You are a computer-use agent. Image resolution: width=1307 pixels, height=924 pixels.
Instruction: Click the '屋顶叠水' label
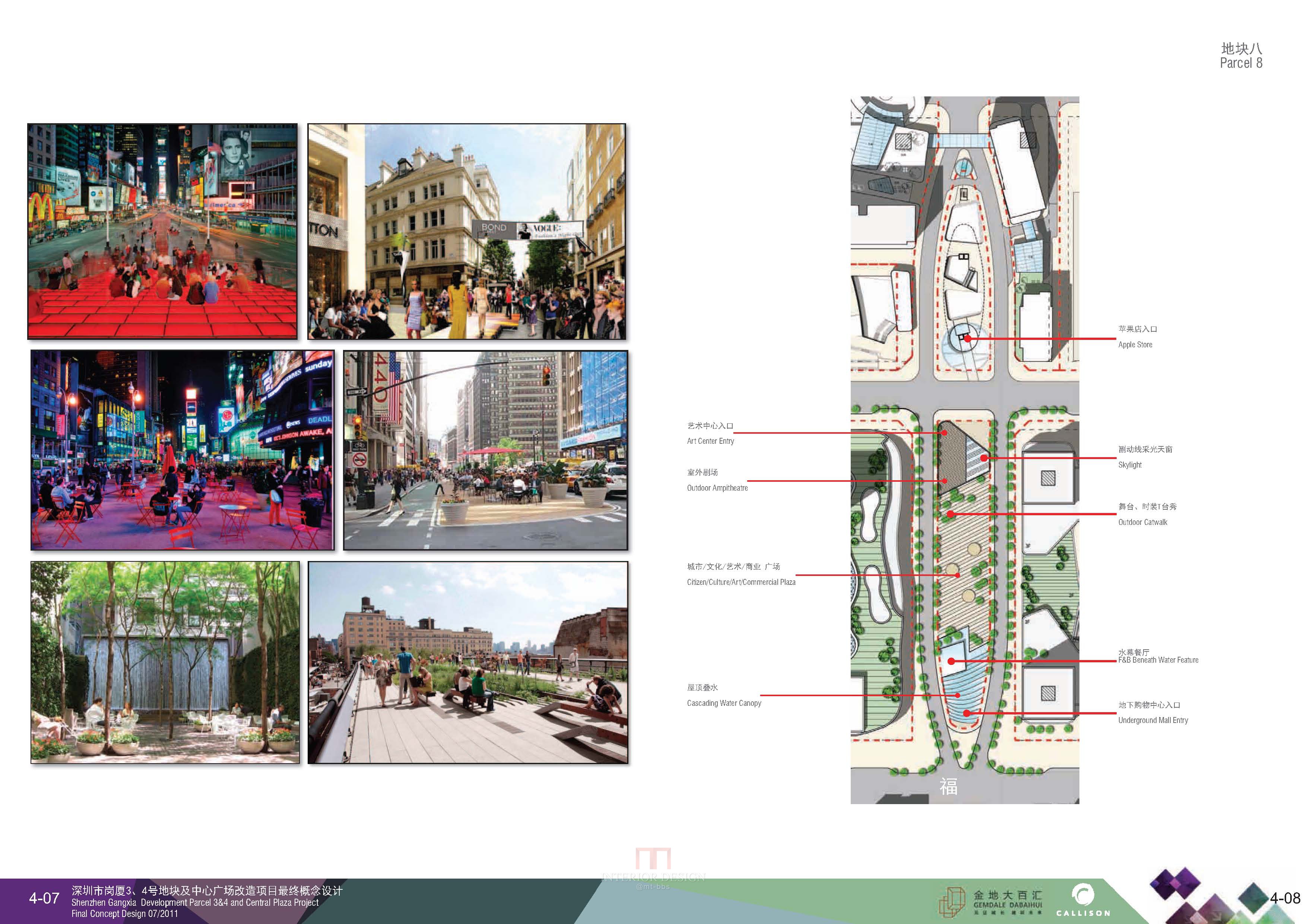[702, 687]
